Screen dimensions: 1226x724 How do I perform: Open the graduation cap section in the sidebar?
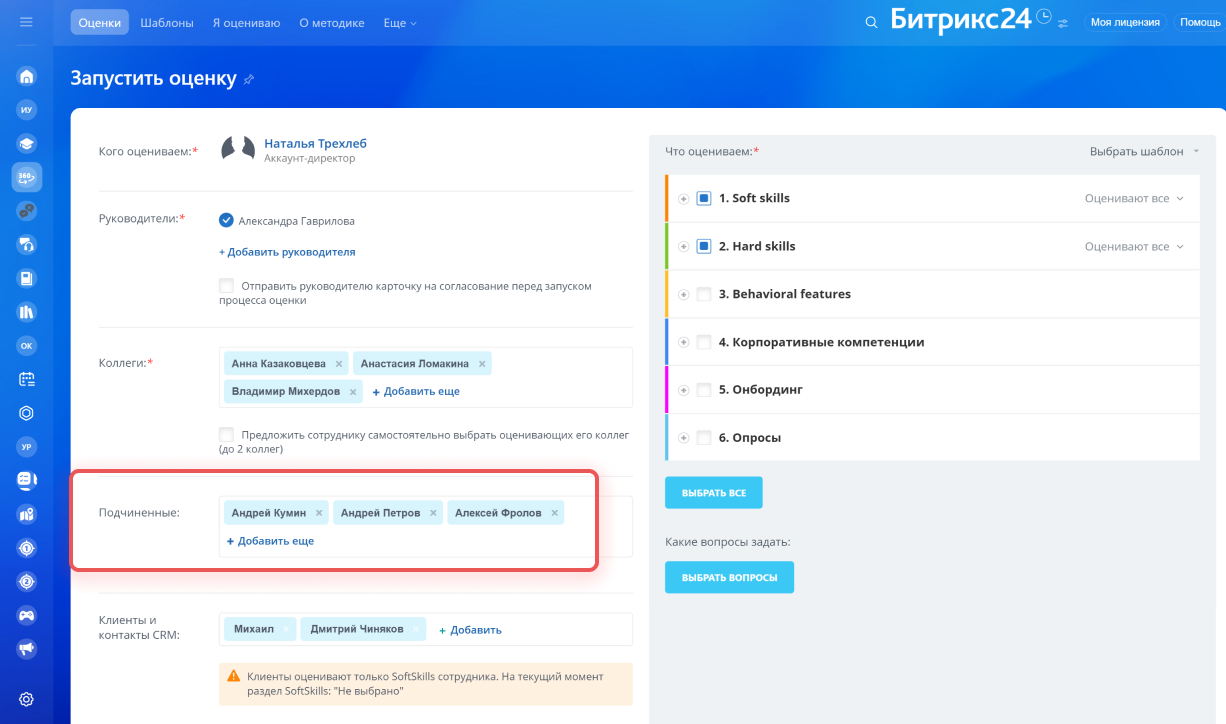click(x=27, y=143)
